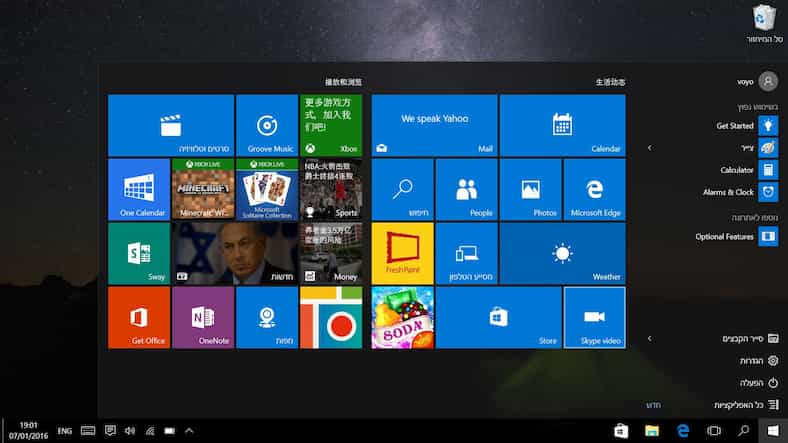Expand the File Explorer jump list arrow
Screen dimensions: 788x443
pyautogui.click(x=650, y=338)
